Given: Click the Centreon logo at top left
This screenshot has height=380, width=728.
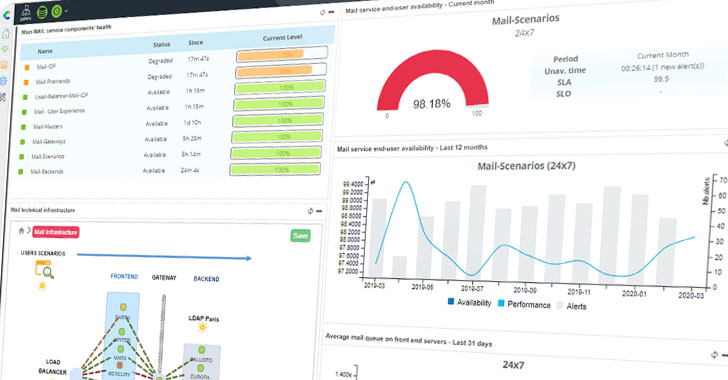Looking at the screenshot, I should click(x=6, y=15).
